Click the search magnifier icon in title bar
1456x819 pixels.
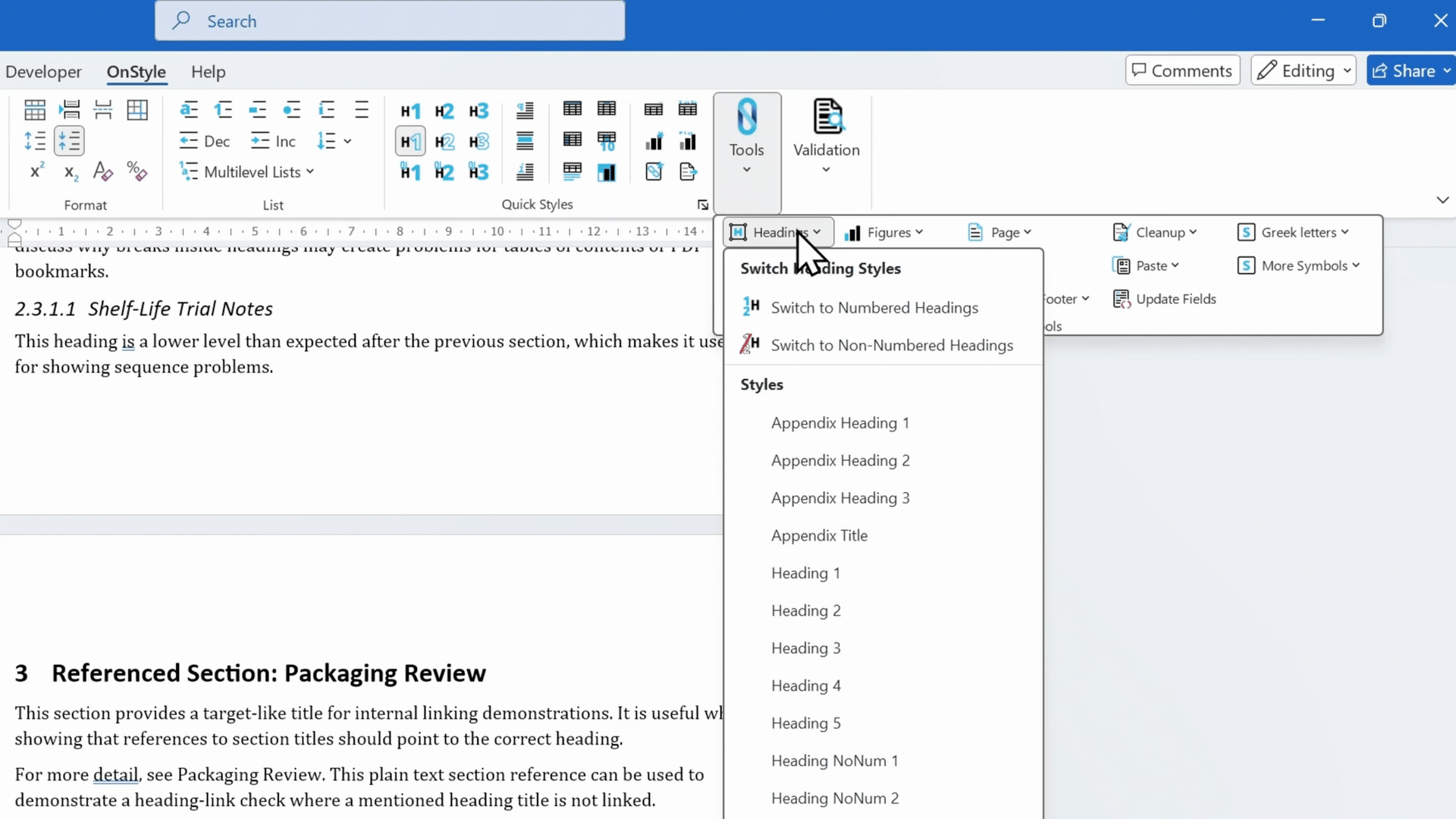[180, 20]
